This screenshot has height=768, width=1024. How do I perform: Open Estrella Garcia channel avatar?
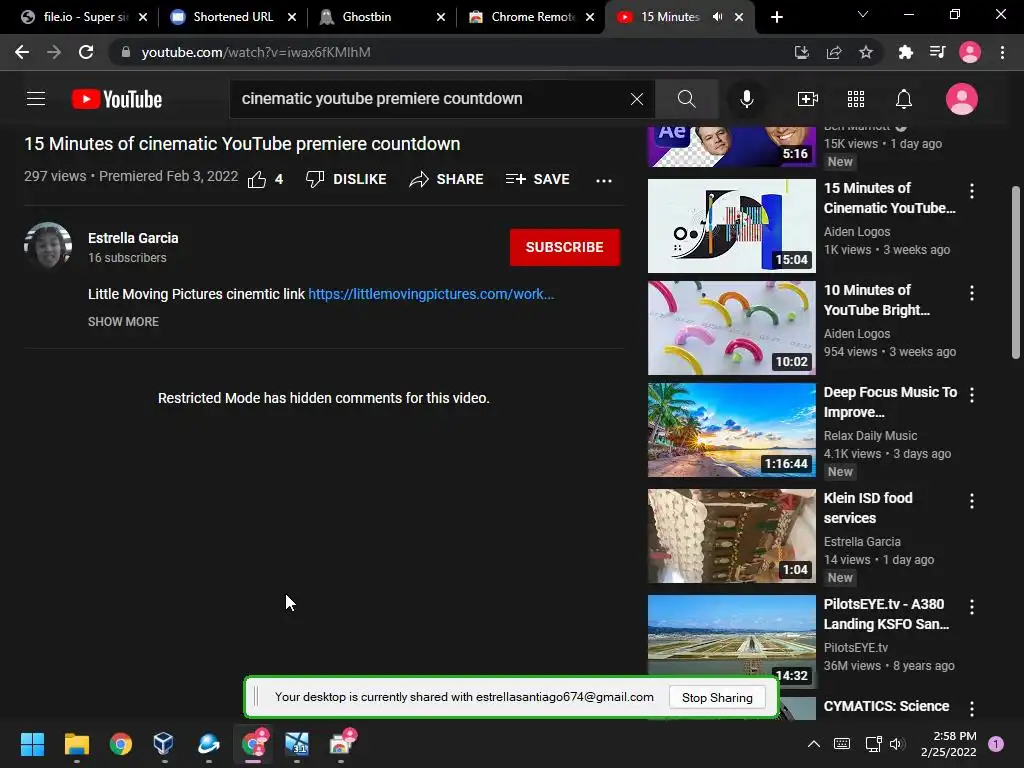pyautogui.click(x=48, y=246)
